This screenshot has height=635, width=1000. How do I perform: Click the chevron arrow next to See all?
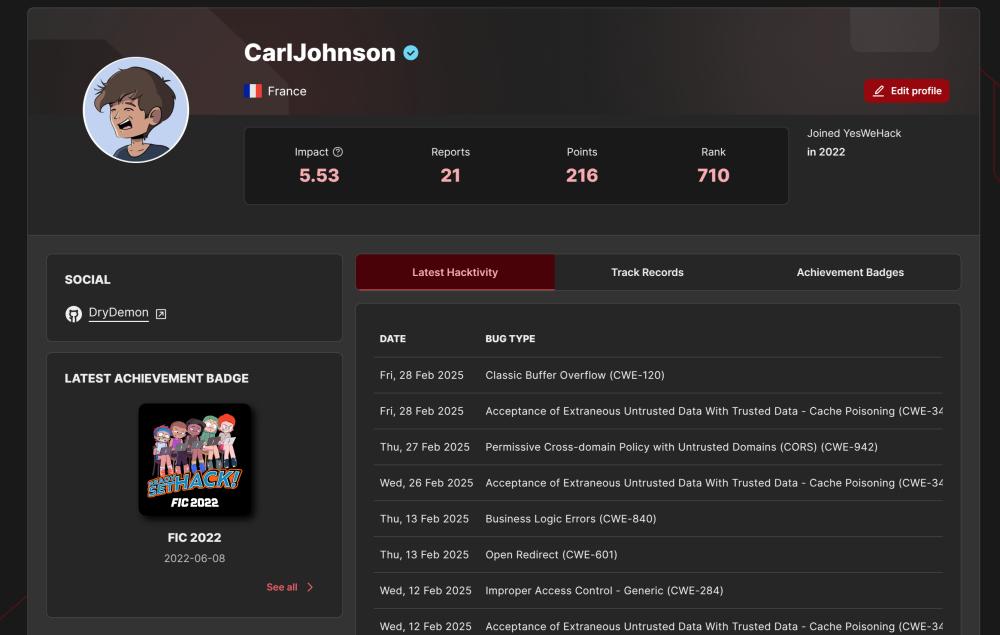coord(310,587)
